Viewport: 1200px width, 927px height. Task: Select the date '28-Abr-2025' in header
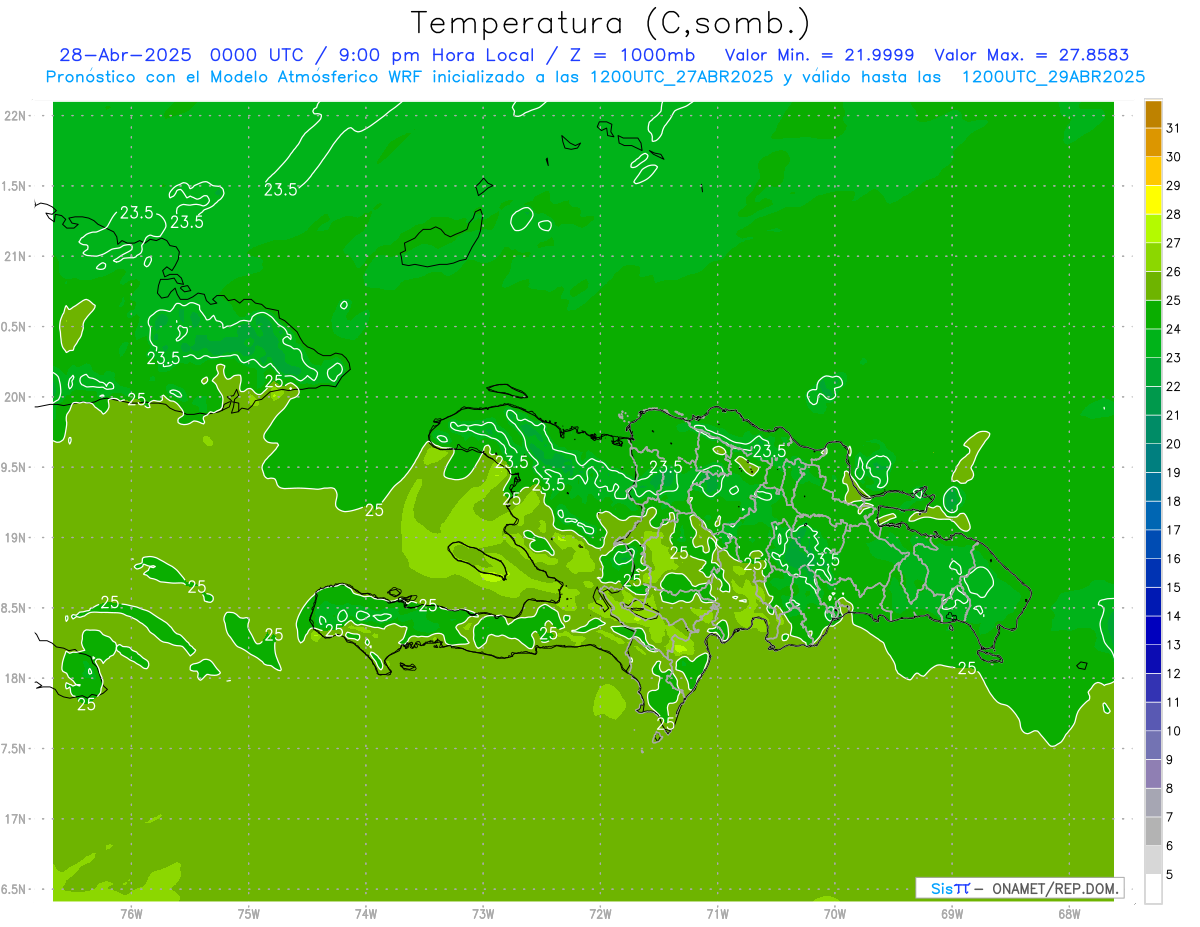(x=125, y=55)
